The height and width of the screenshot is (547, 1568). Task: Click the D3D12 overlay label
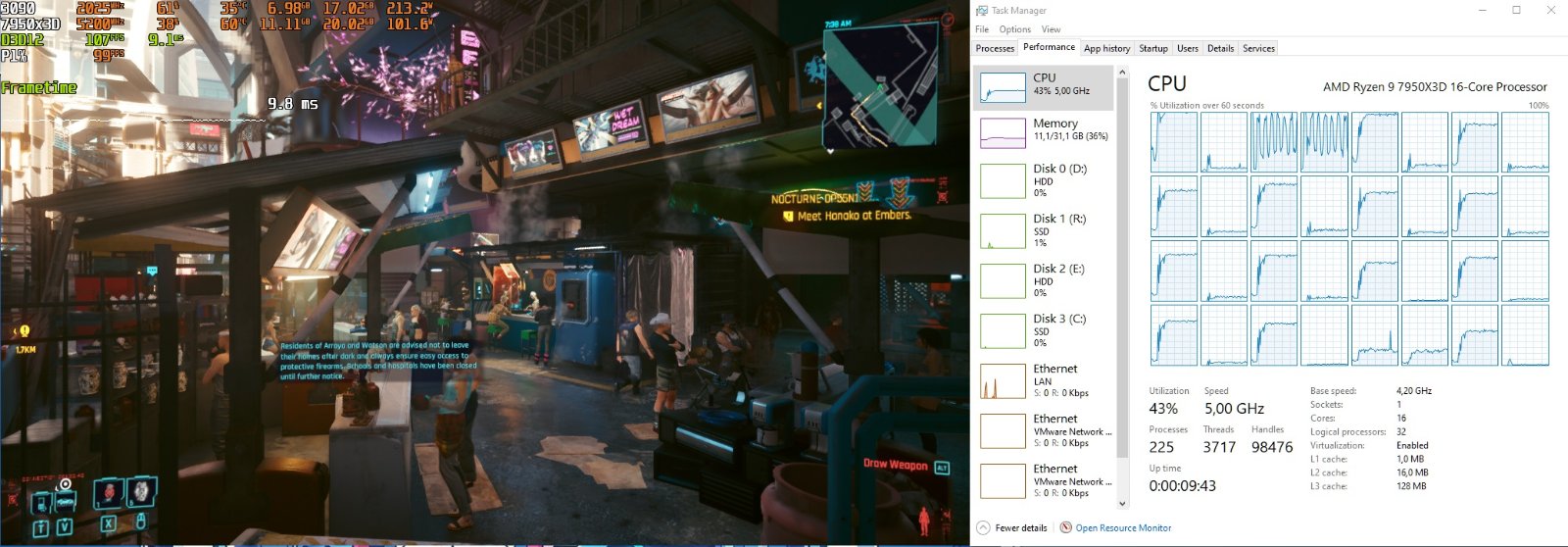click(x=22, y=40)
